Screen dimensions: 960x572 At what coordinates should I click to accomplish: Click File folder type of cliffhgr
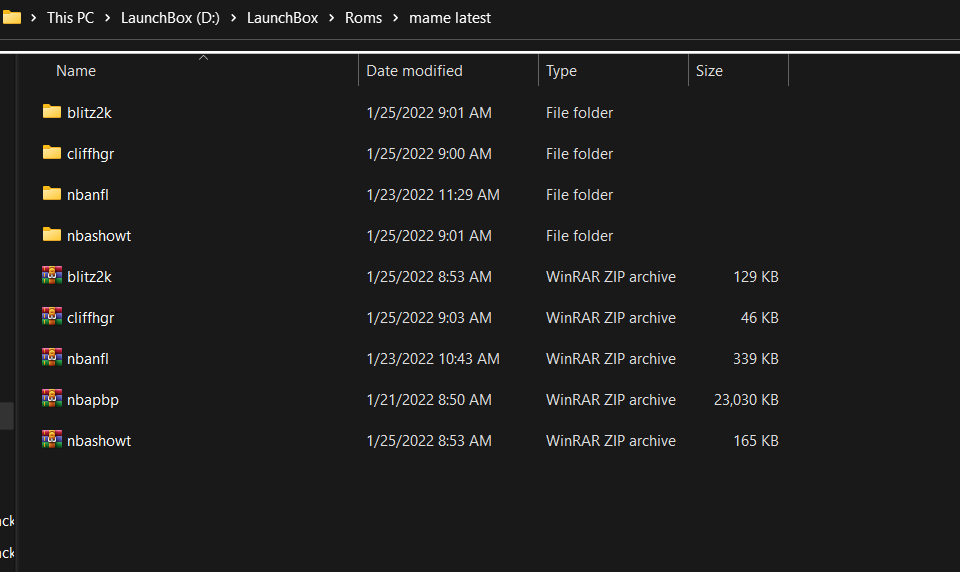click(x=579, y=154)
